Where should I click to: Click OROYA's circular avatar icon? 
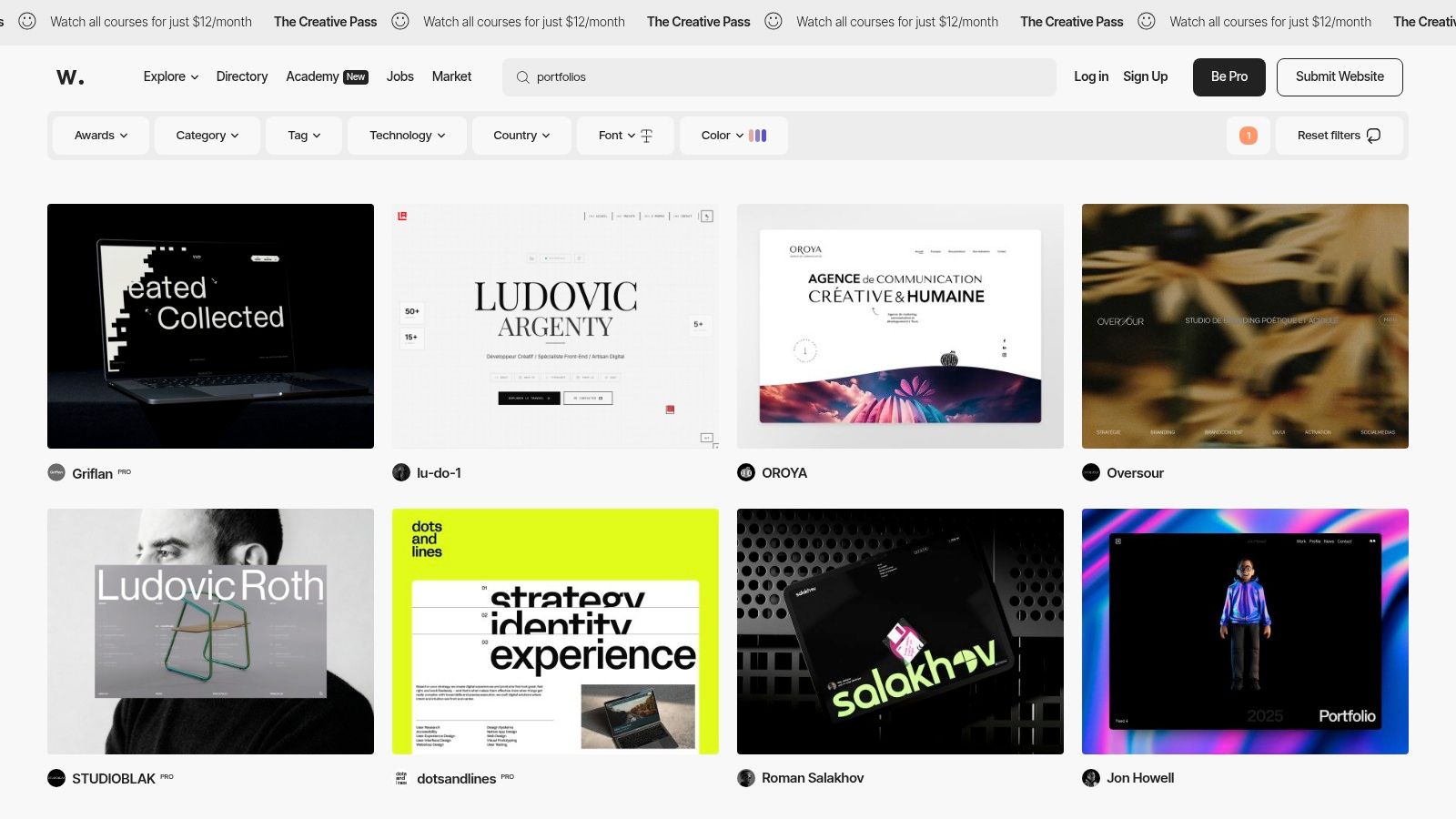click(746, 472)
